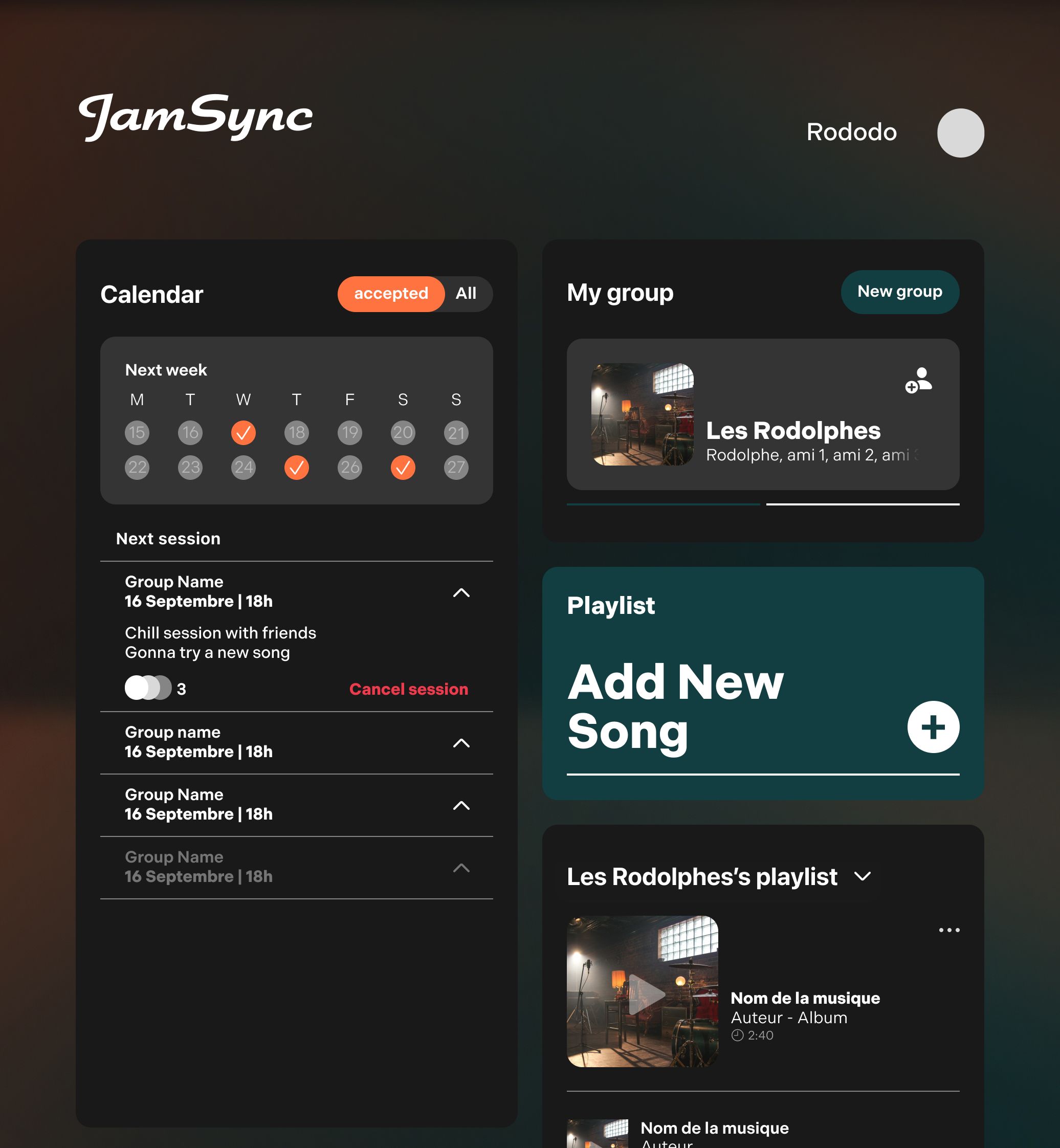Open the three-dot menu for first song
The image size is (1060, 1148).
click(x=948, y=930)
